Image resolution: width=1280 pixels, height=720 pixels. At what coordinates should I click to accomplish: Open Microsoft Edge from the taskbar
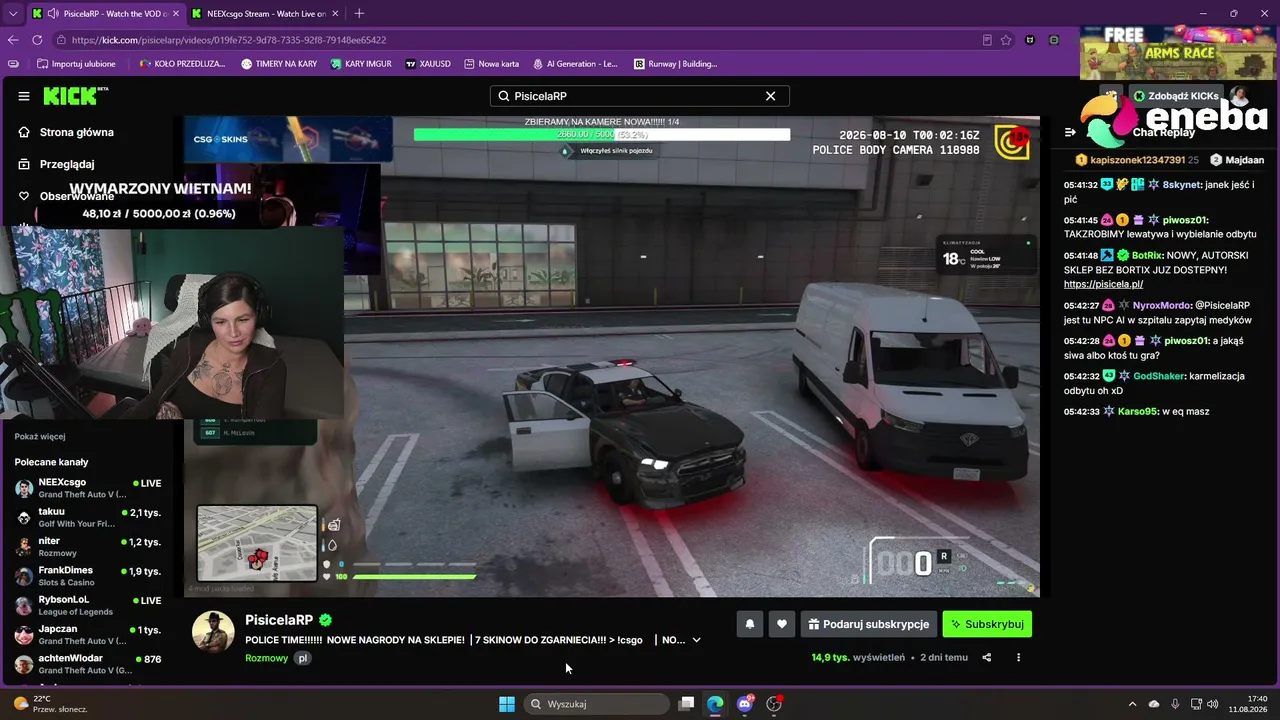(x=715, y=704)
